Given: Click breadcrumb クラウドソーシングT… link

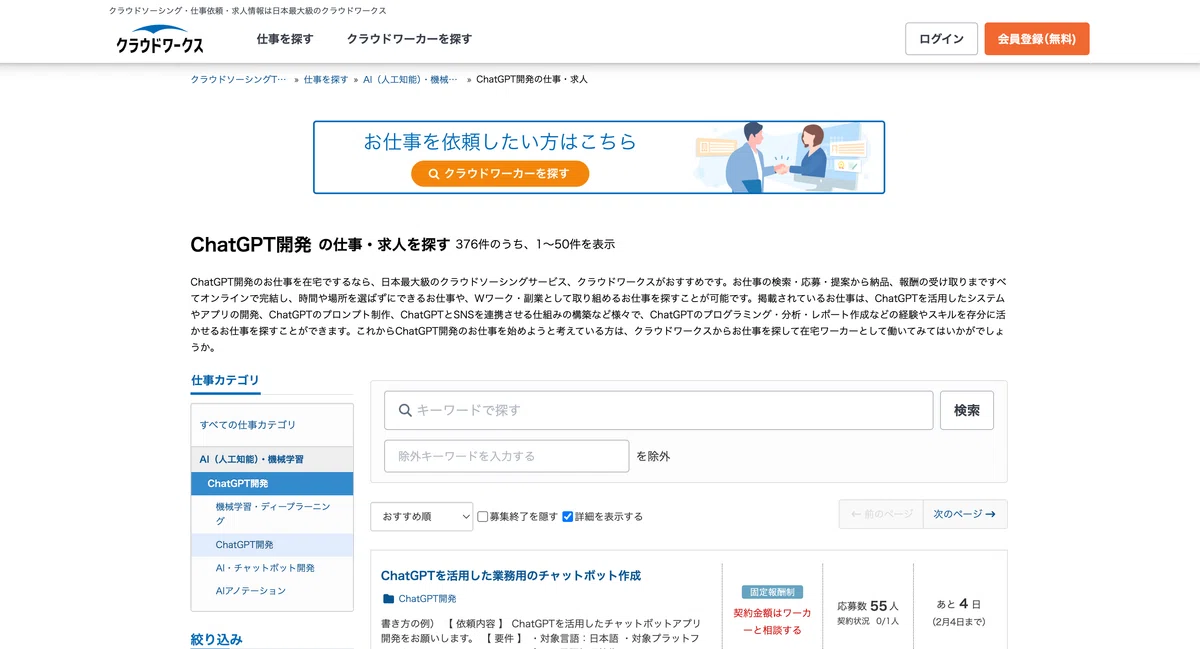Looking at the screenshot, I should [238, 79].
